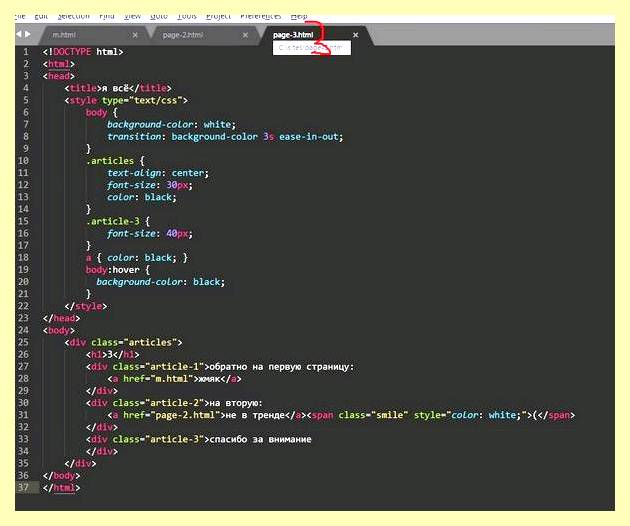The image size is (630, 526).
Task: Click the 'не в тренде' link text
Action: point(255,415)
